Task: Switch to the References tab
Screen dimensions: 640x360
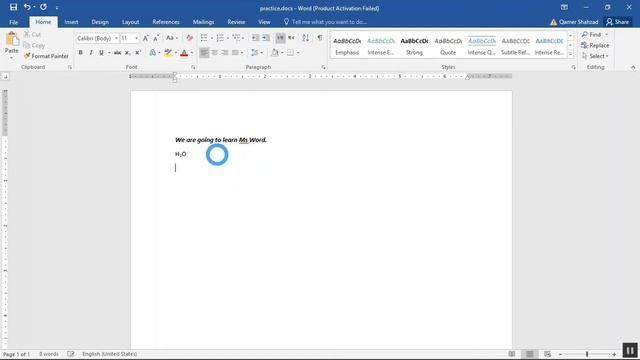Action: pyautogui.click(x=166, y=22)
